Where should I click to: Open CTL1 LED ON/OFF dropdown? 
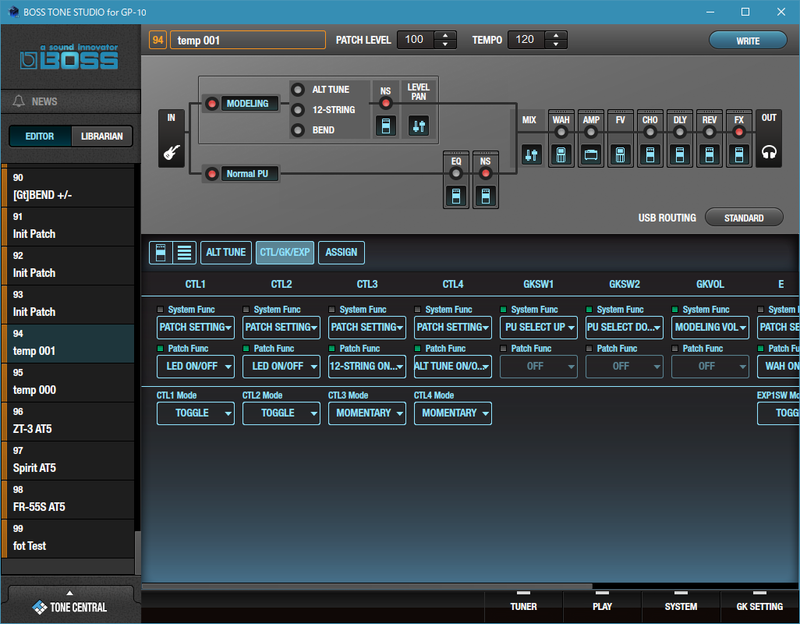pyautogui.click(x=195, y=366)
